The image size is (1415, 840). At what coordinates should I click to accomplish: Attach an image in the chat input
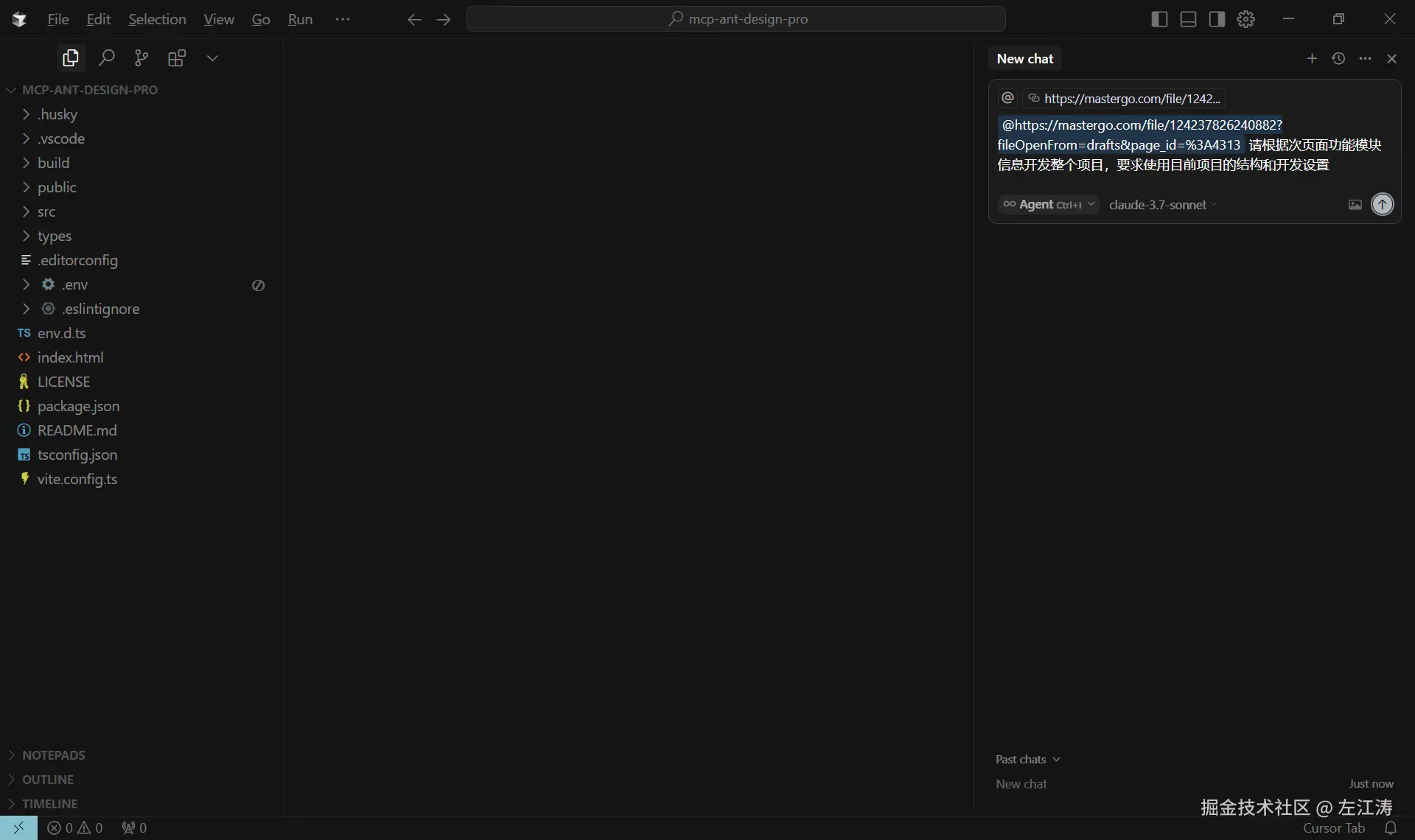(x=1355, y=205)
